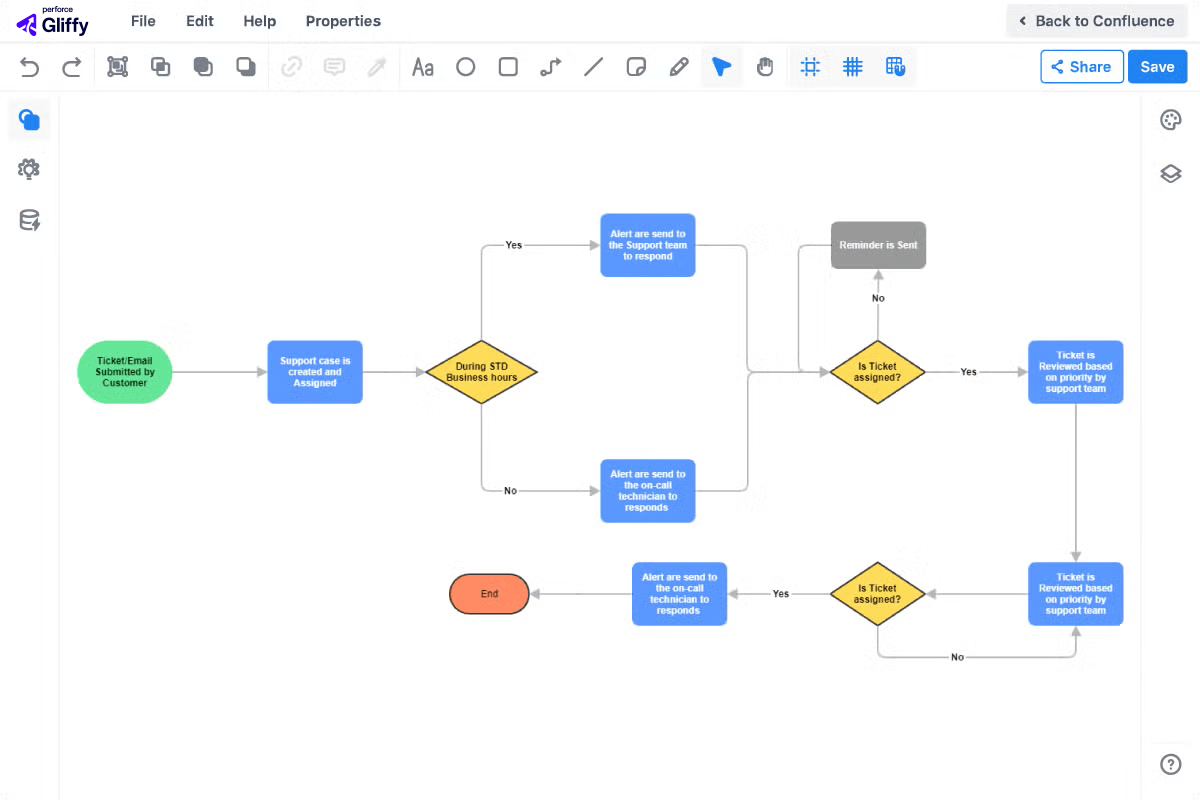This screenshot has width=1200, height=800.
Task: Click the Gliffy logo
Action: (x=53, y=21)
